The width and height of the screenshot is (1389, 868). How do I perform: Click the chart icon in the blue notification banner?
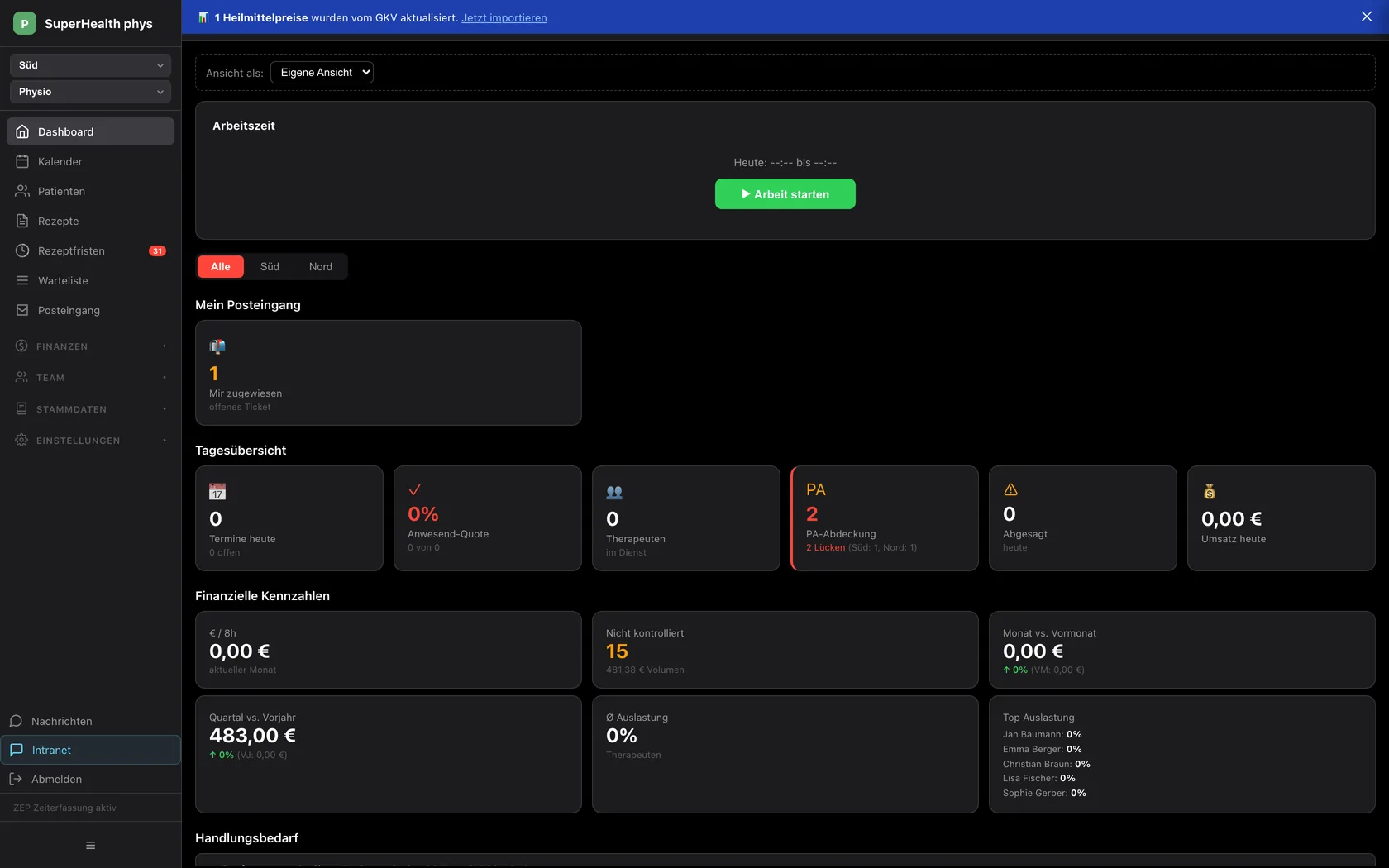click(203, 17)
